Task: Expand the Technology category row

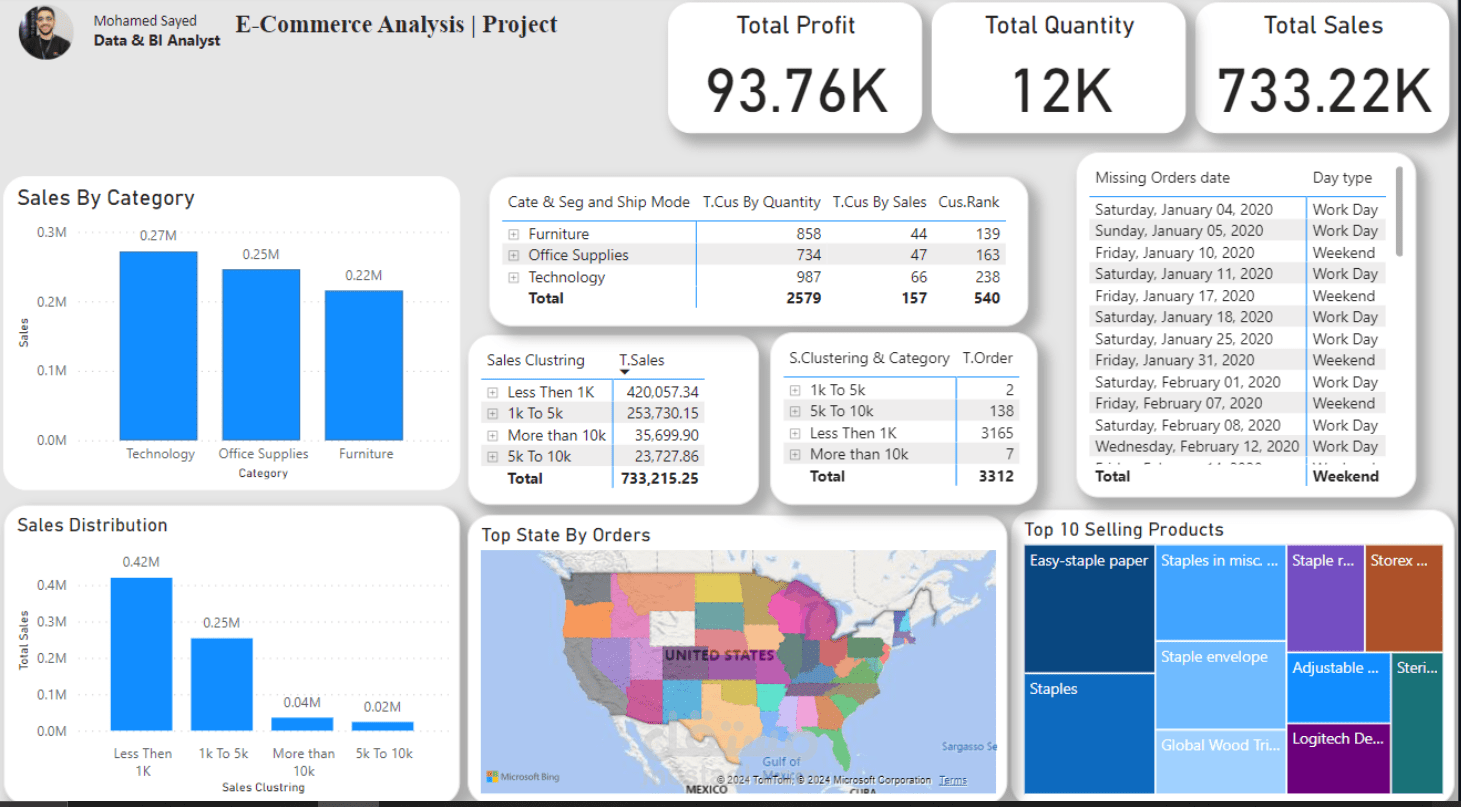Action: point(512,277)
